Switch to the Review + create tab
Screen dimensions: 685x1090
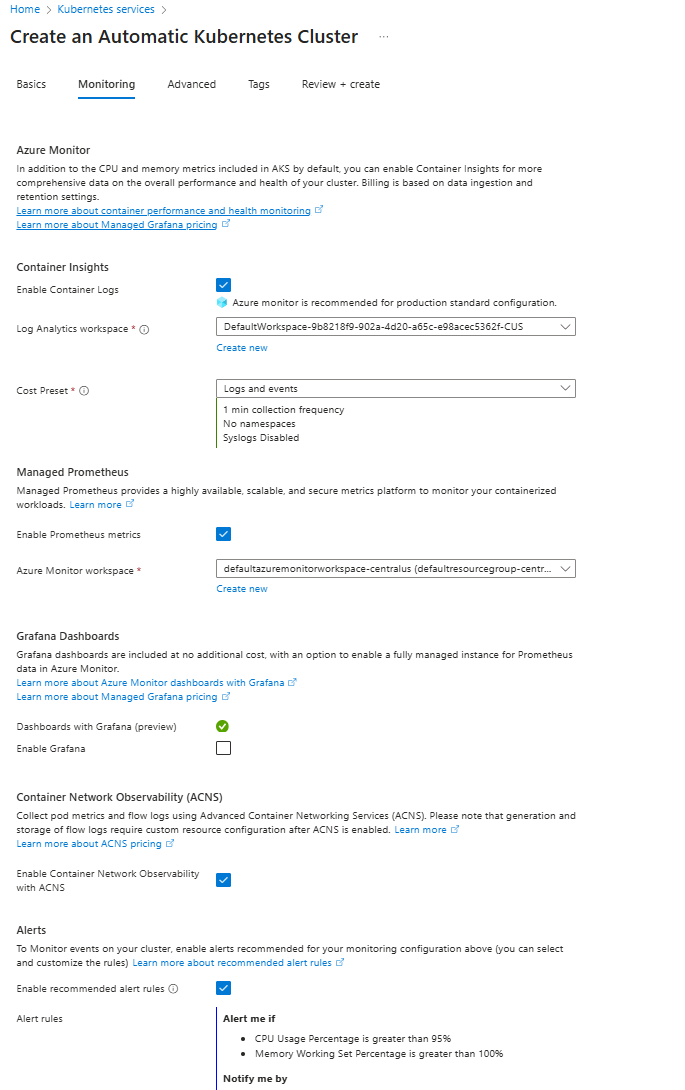340,84
